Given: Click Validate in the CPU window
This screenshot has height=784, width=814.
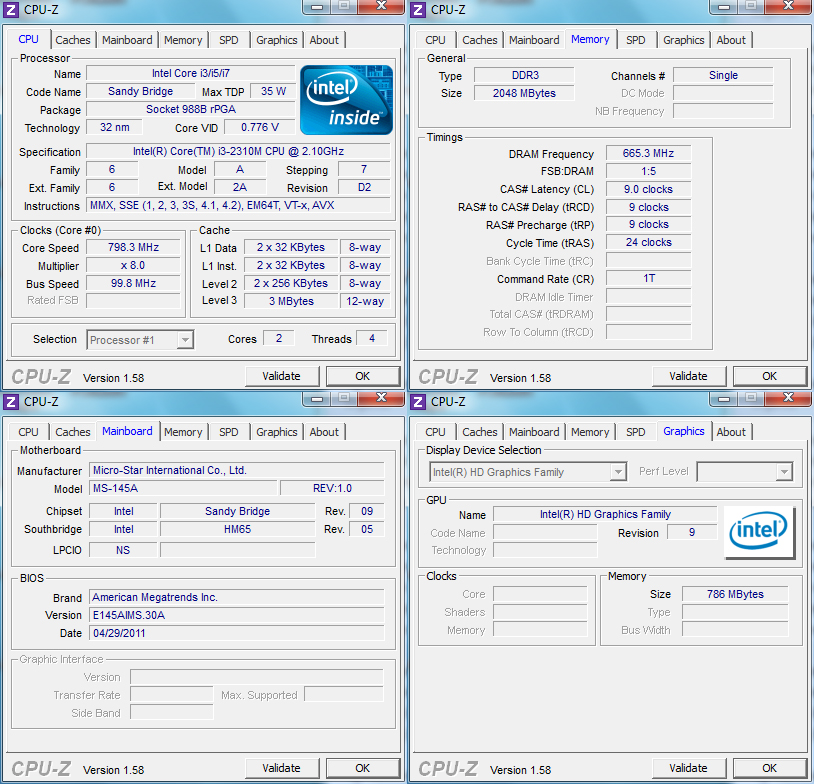Looking at the screenshot, I should coord(281,376).
